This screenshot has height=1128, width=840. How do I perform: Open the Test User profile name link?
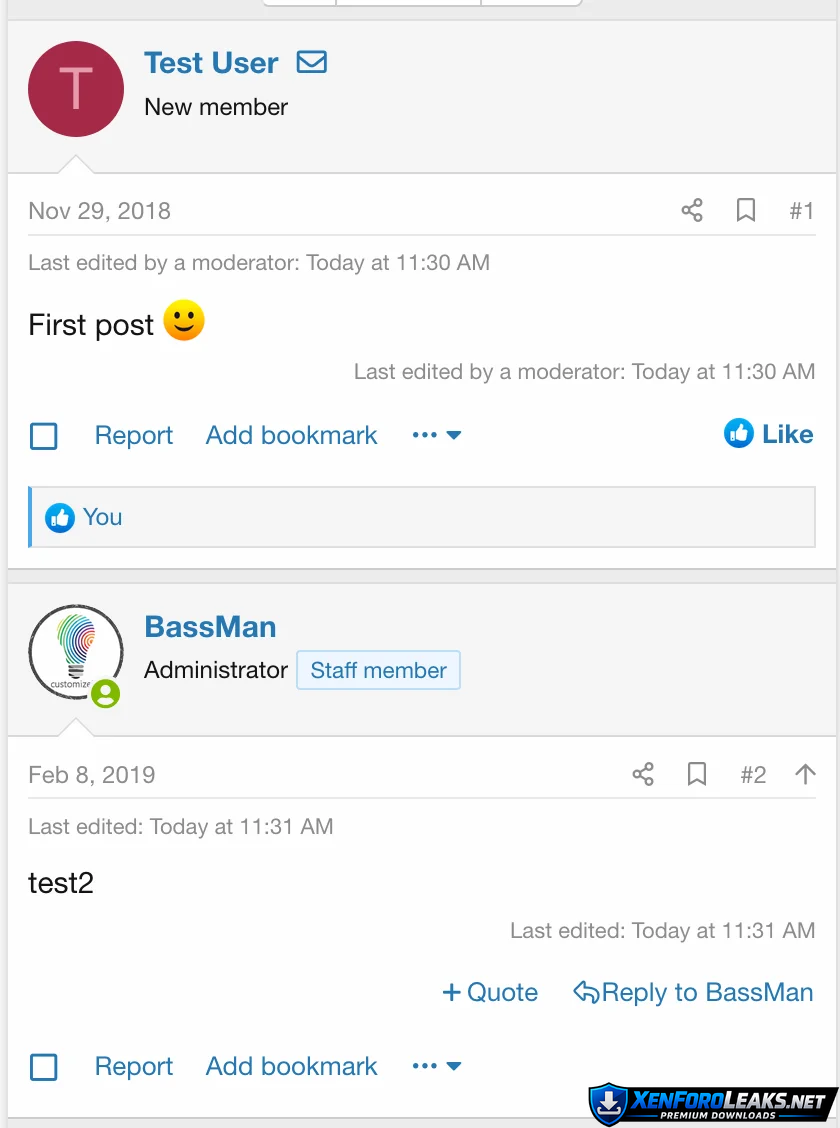click(211, 62)
